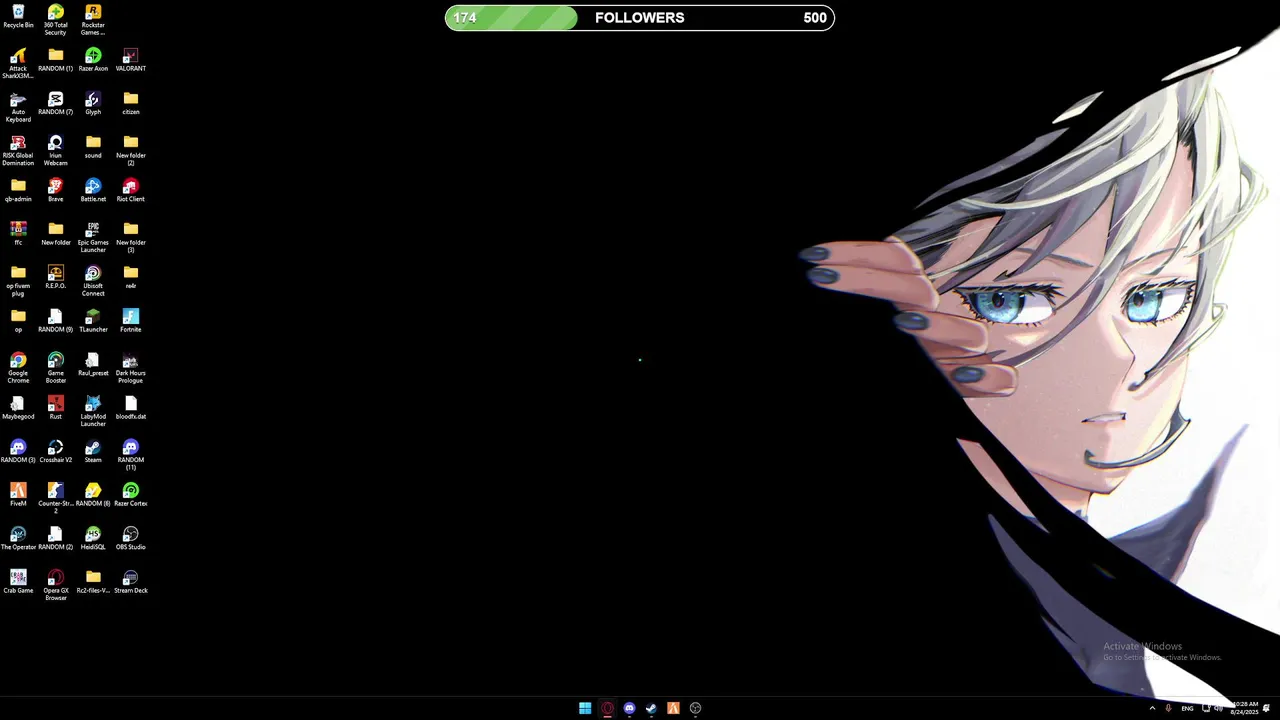1280x720 pixels.
Task: Switch to Opera GX in taskbar
Action: point(607,708)
